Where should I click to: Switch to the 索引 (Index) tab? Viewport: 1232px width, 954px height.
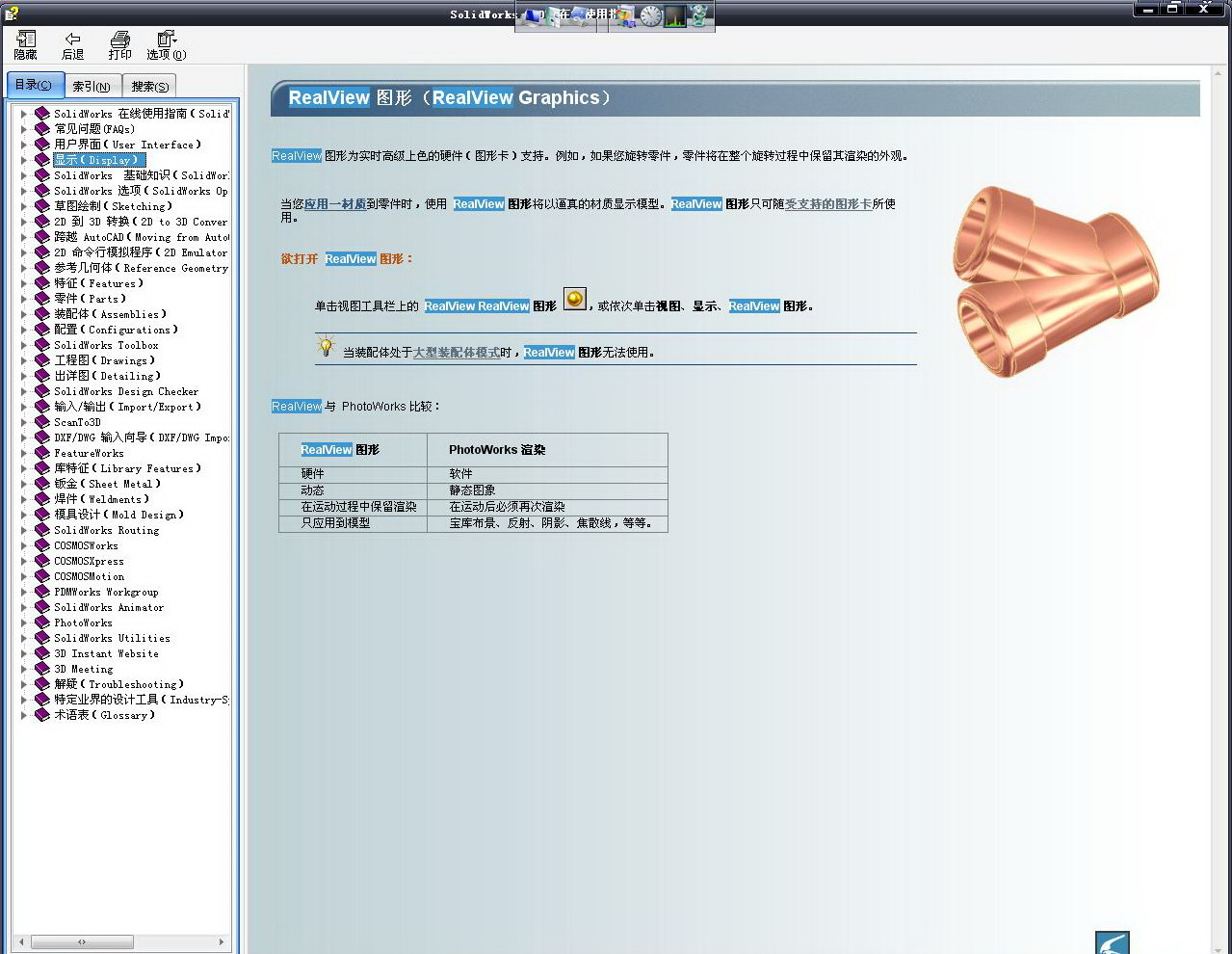92,86
